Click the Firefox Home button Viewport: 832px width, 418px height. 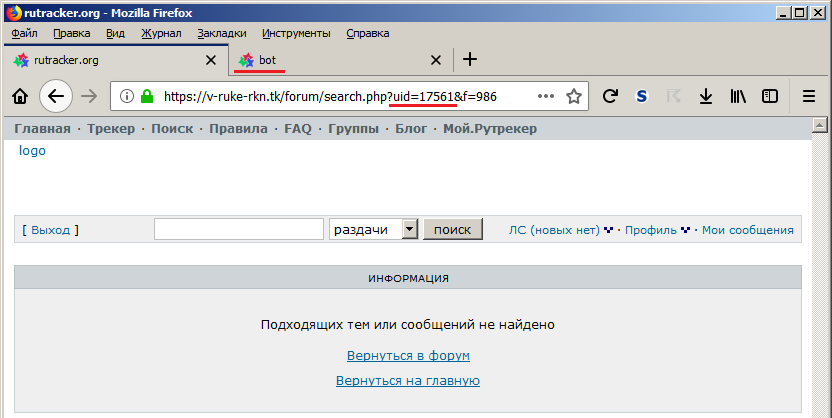pos(19,97)
